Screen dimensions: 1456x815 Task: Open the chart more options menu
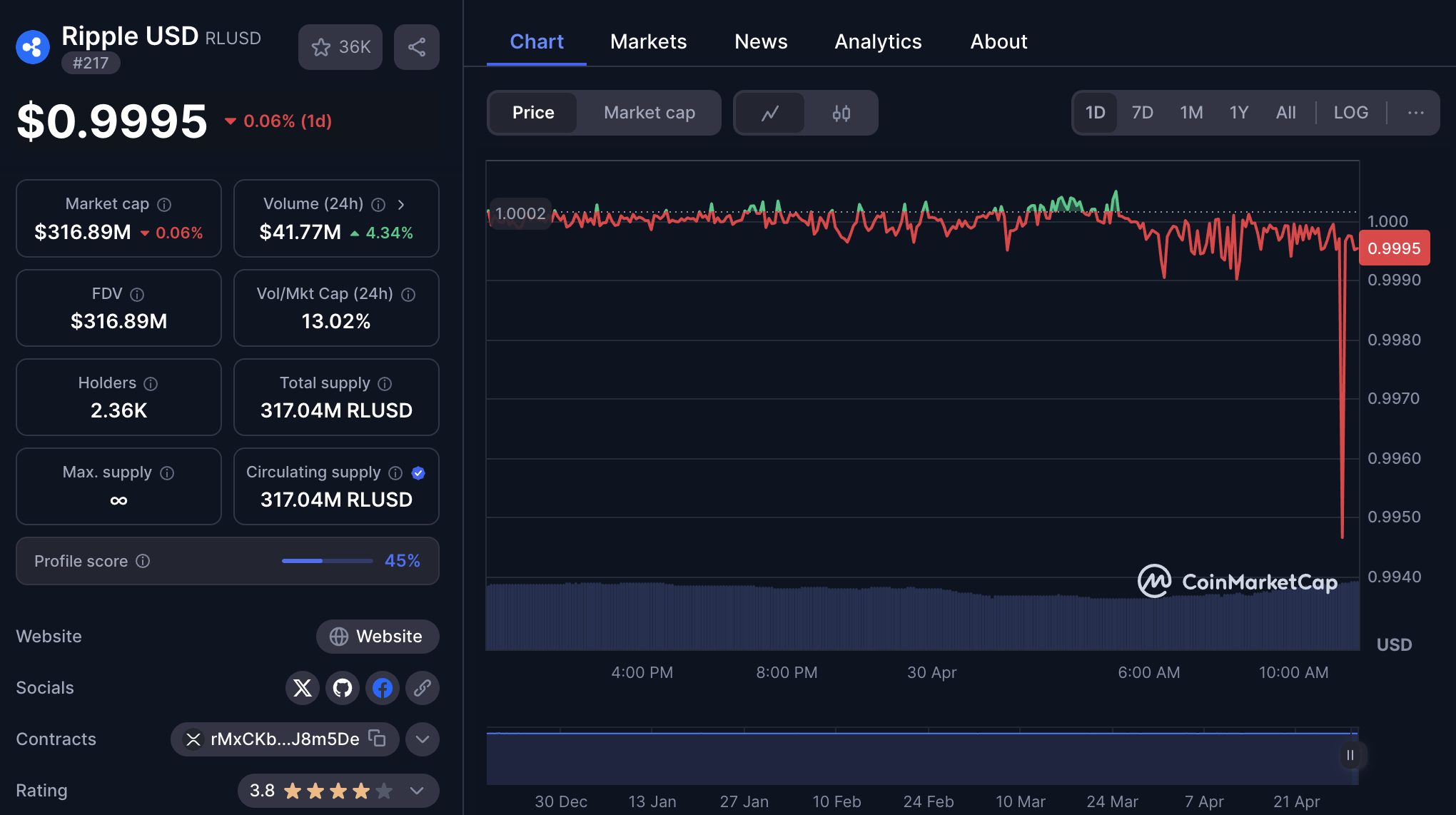(x=1416, y=113)
